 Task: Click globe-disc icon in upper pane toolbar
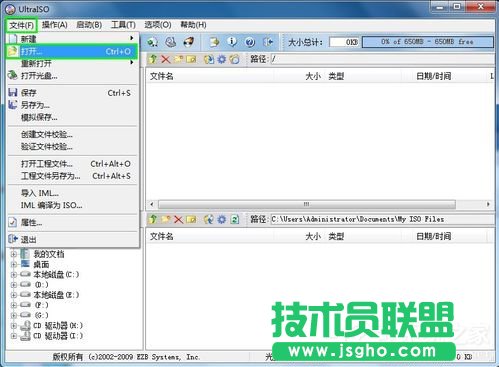[x=209, y=59]
